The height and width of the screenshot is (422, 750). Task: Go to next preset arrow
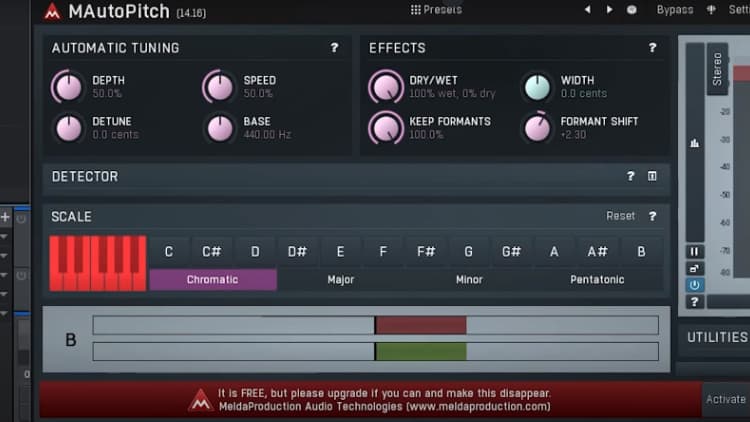pos(609,10)
